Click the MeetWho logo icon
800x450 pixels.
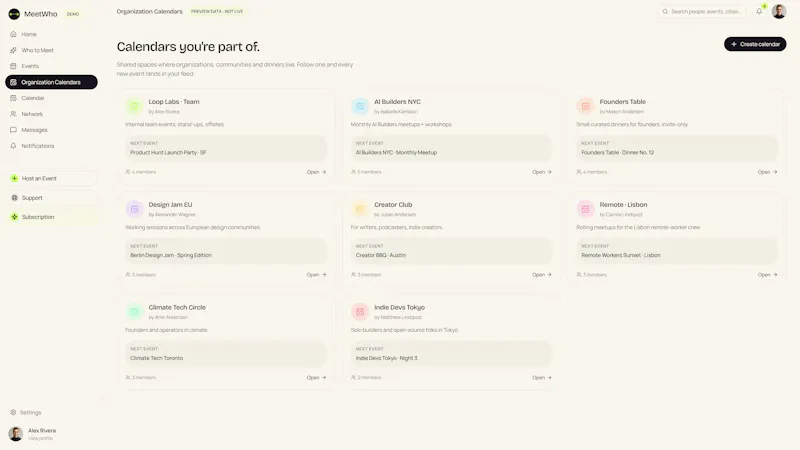point(14,14)
